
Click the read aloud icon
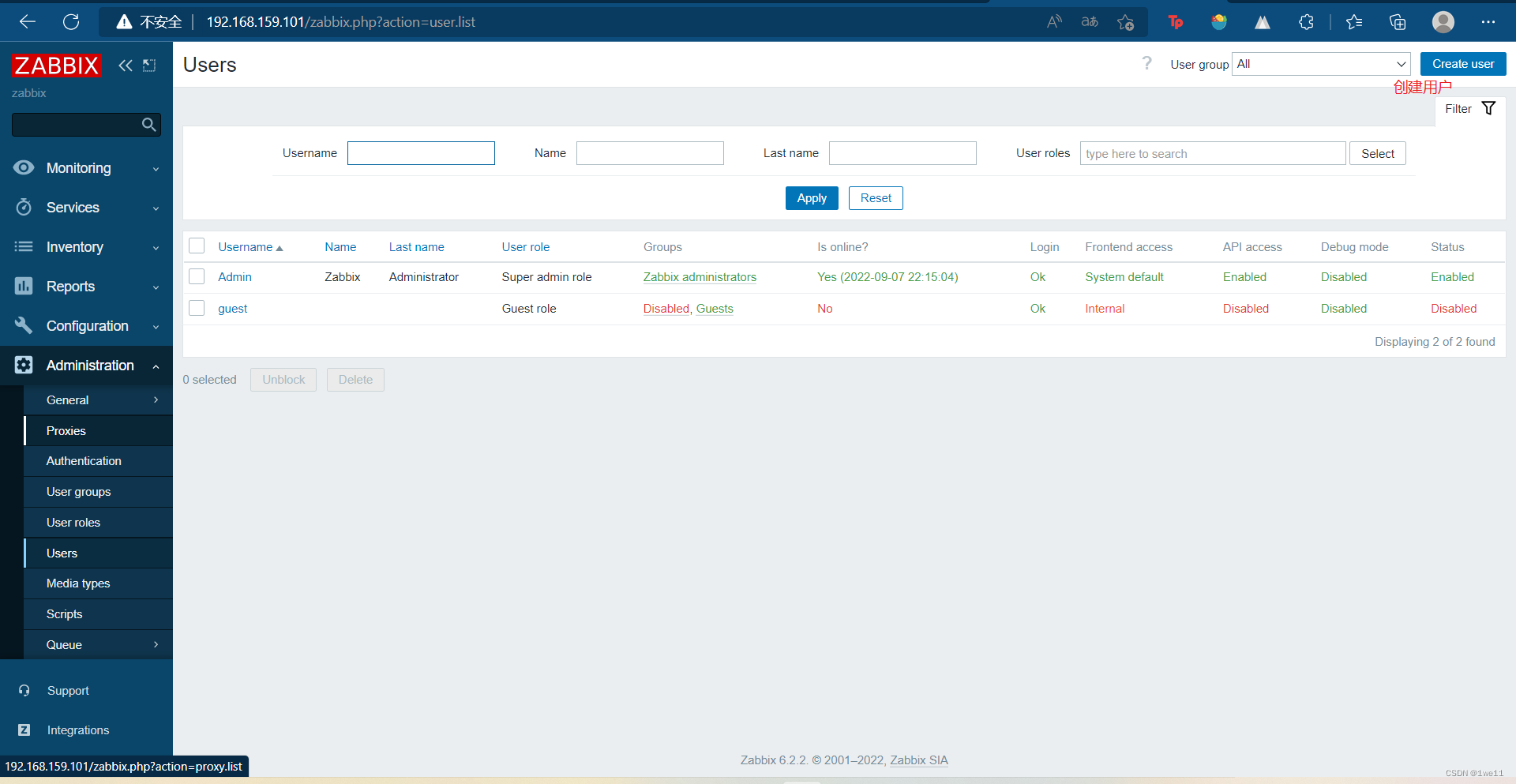tap(1054, 22)
